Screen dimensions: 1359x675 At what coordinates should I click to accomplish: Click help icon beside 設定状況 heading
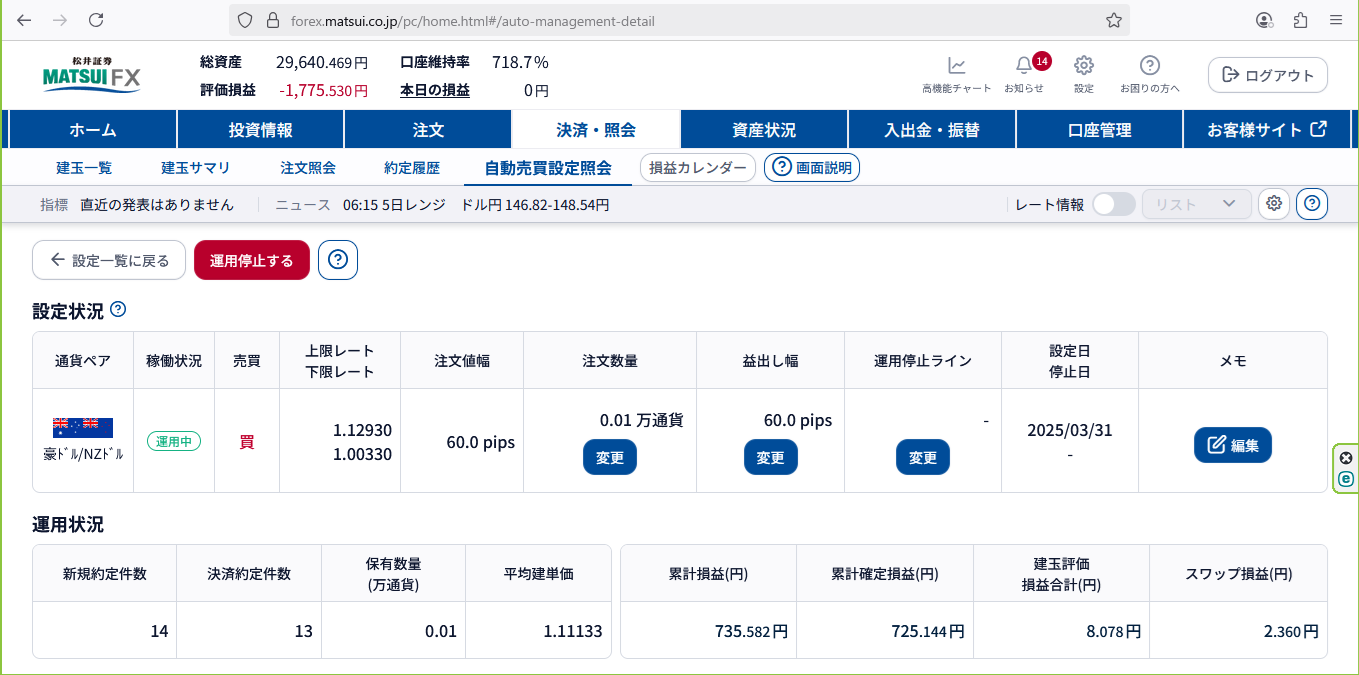pos(118,309)
